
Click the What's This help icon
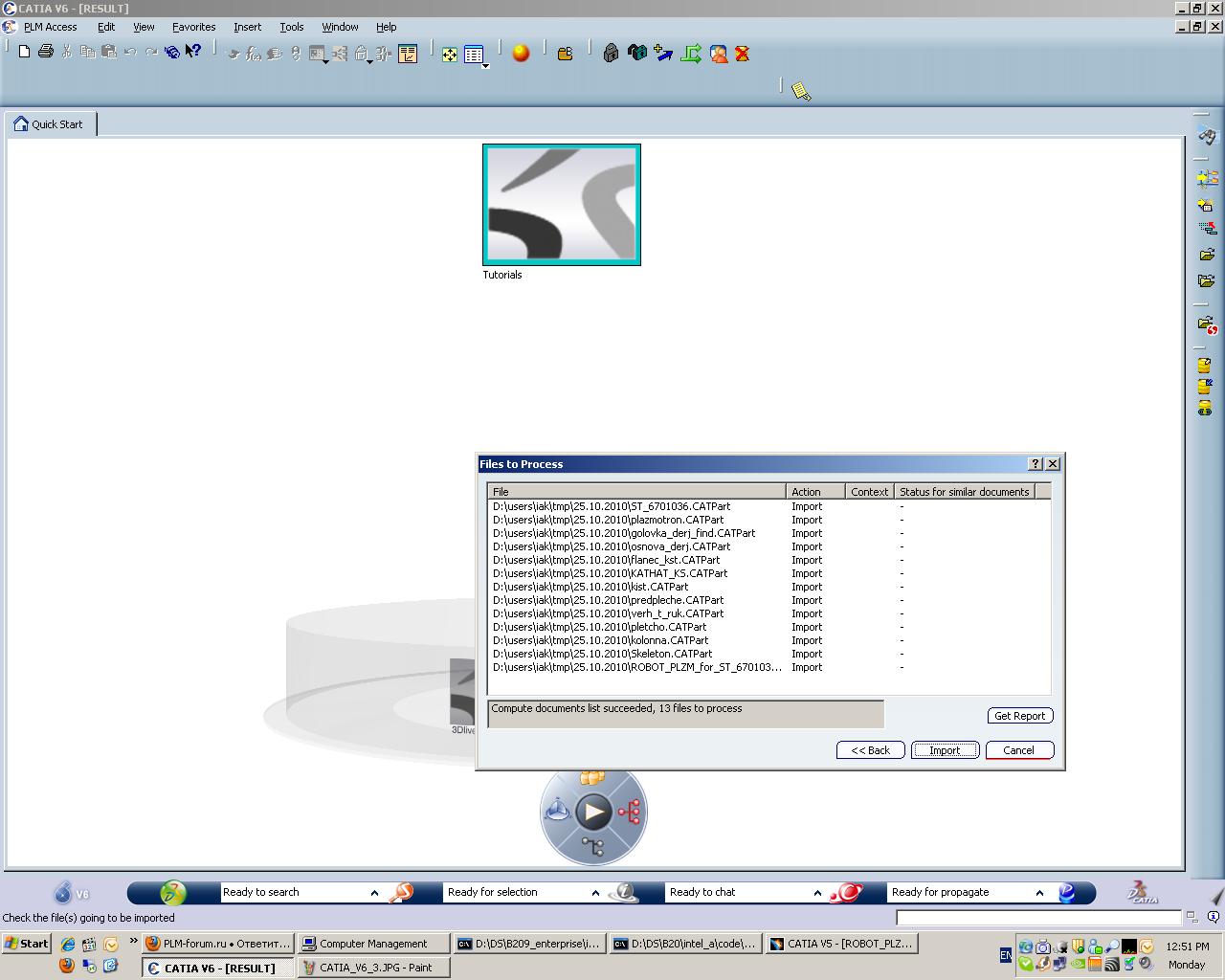[193, 52]
